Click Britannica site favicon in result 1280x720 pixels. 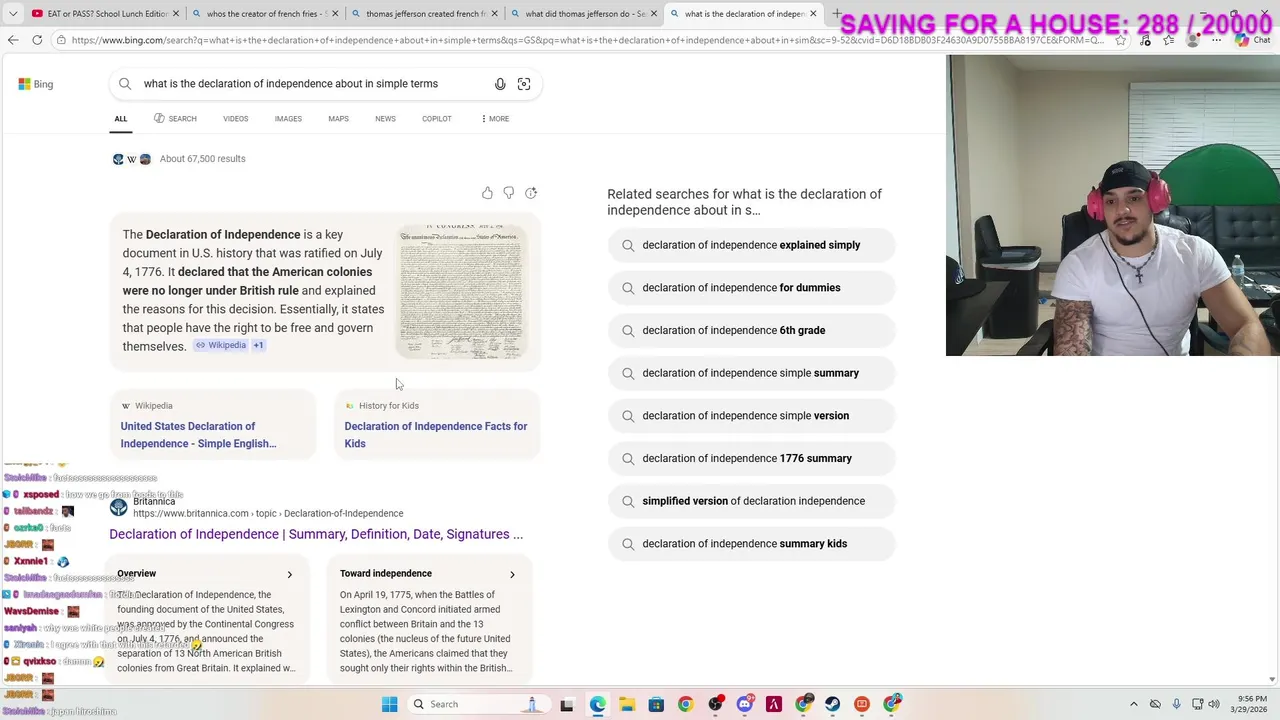coord(119,507)
